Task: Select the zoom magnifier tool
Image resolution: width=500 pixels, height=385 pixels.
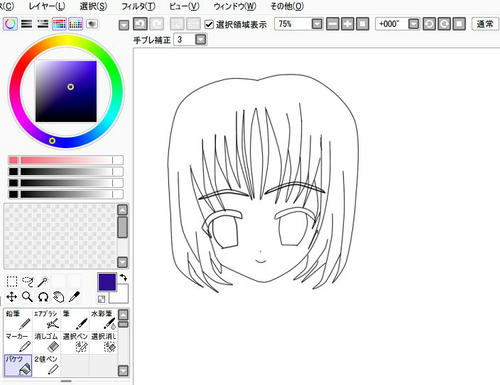Action: [x=27, y=297]
